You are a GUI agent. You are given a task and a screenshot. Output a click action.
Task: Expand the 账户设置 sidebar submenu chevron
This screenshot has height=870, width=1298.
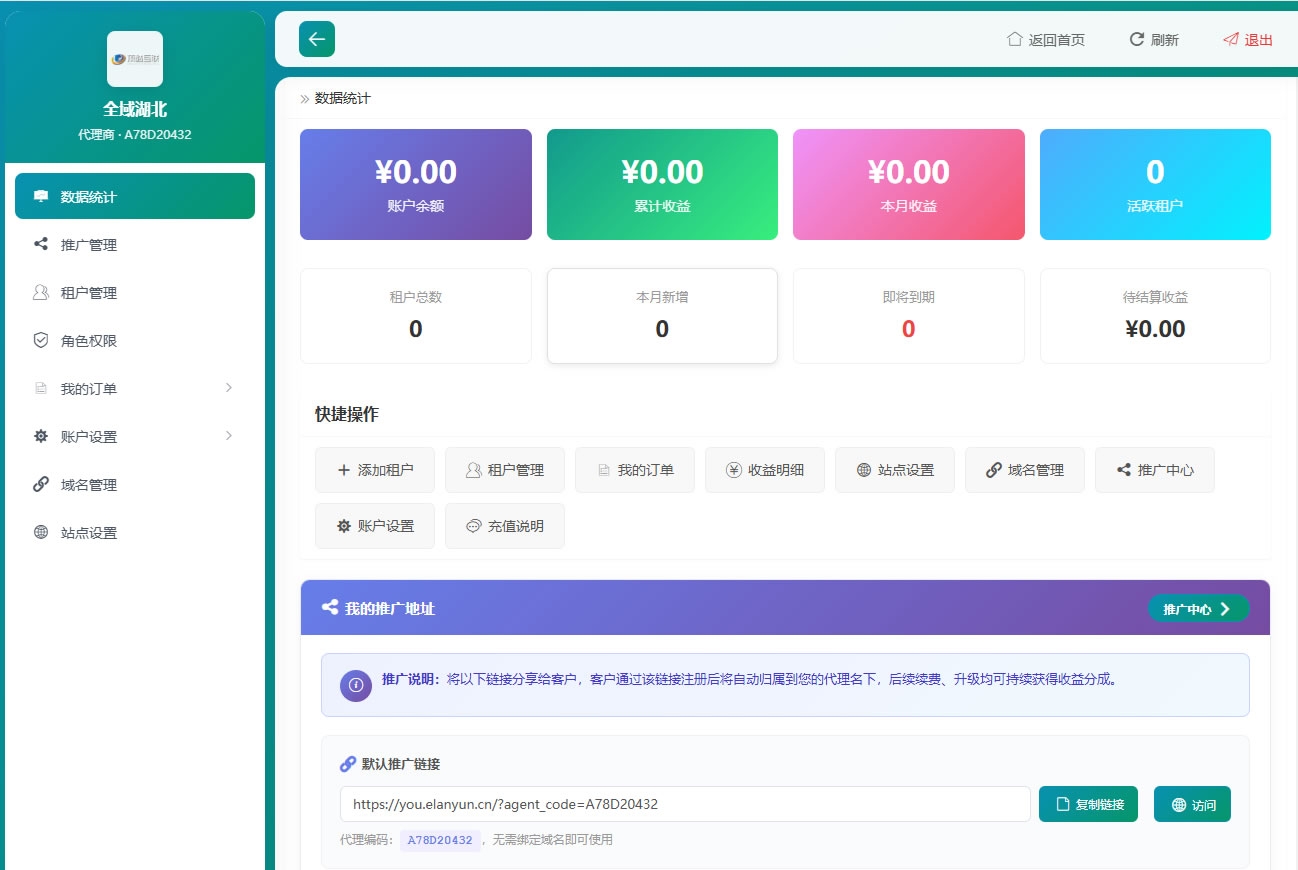click(229, 435)
